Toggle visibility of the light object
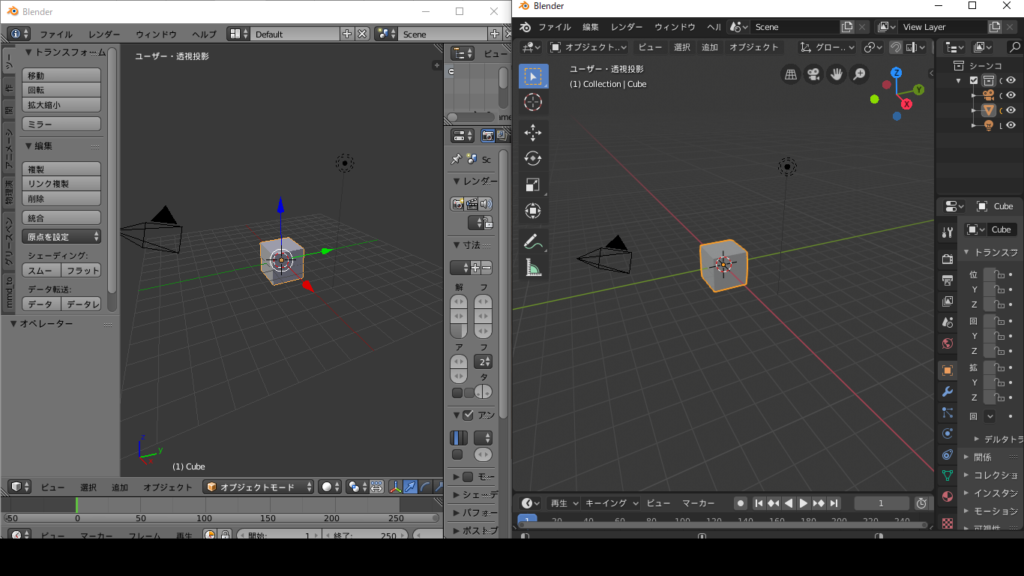 (1013, 125)
